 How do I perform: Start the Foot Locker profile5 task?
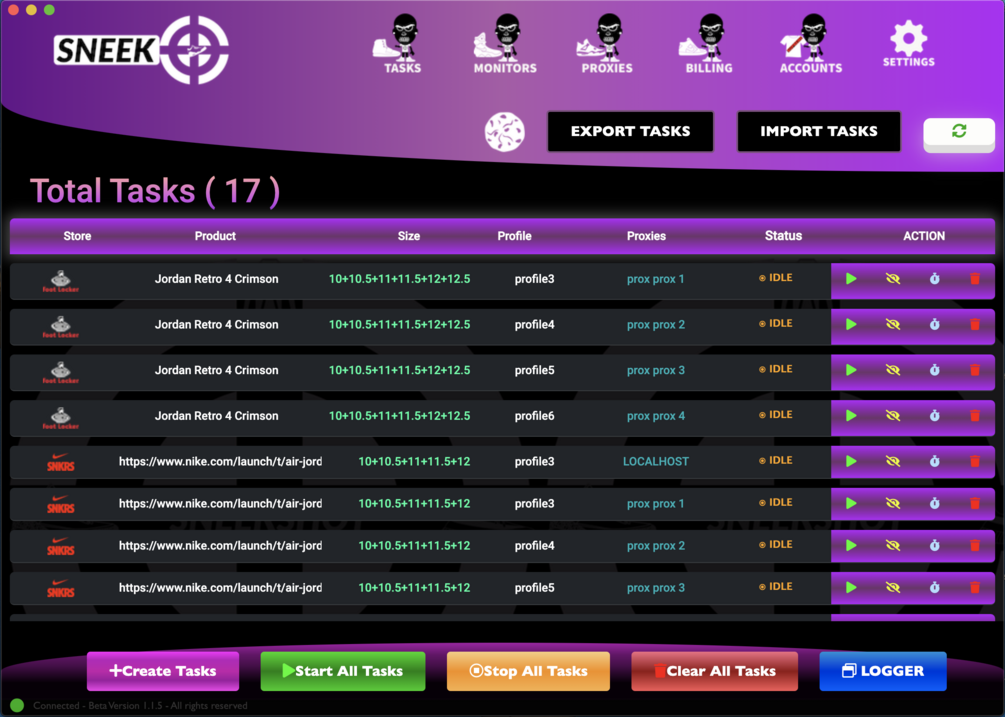[x=851, y=370]
